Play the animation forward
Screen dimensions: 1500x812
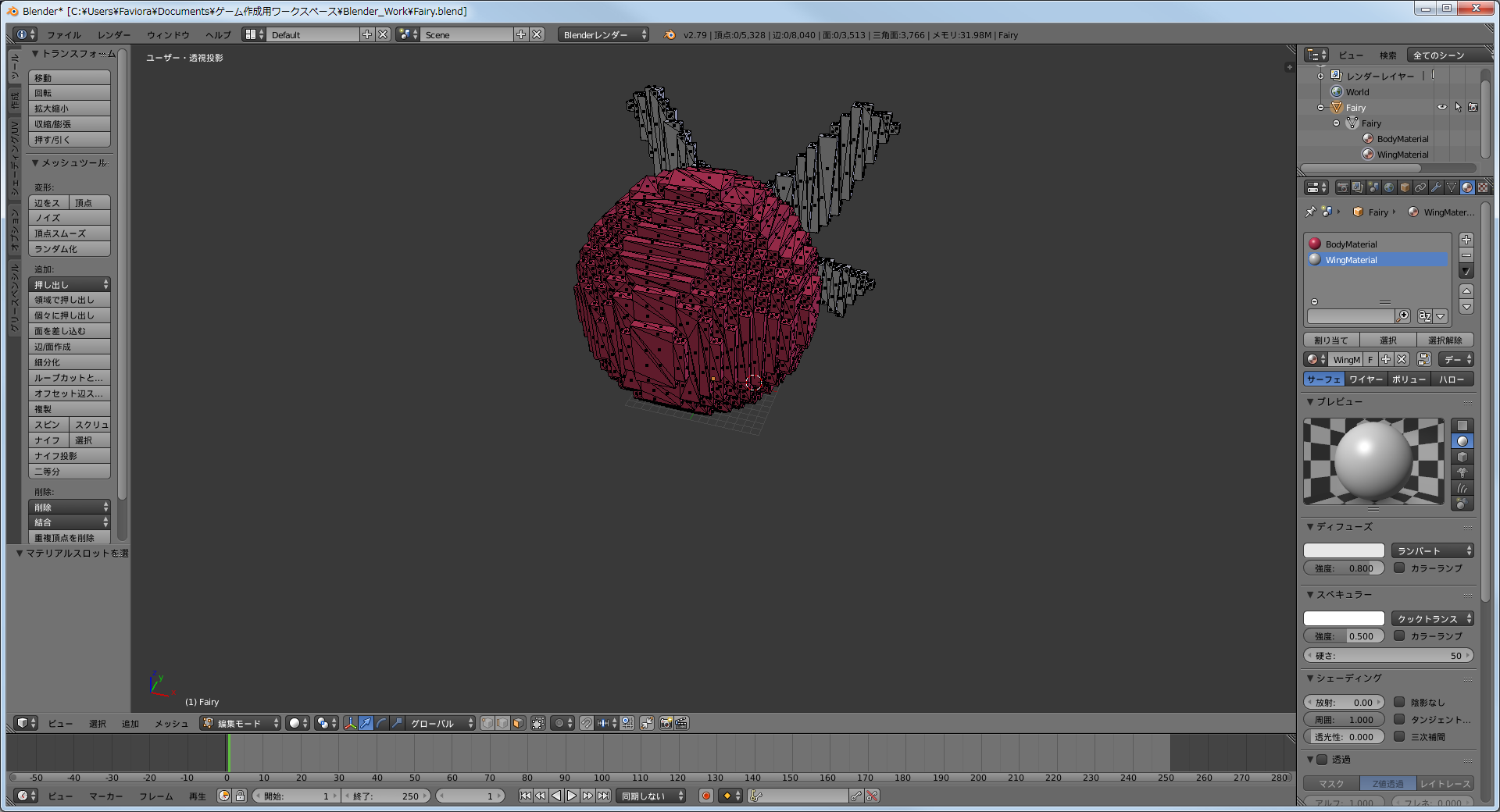click(x=572, y=796)
